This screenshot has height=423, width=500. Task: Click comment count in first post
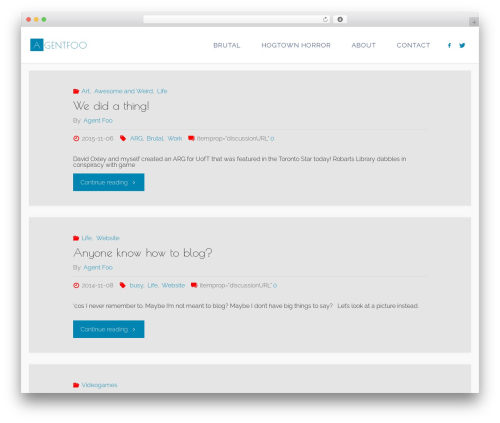pos(272,138)
